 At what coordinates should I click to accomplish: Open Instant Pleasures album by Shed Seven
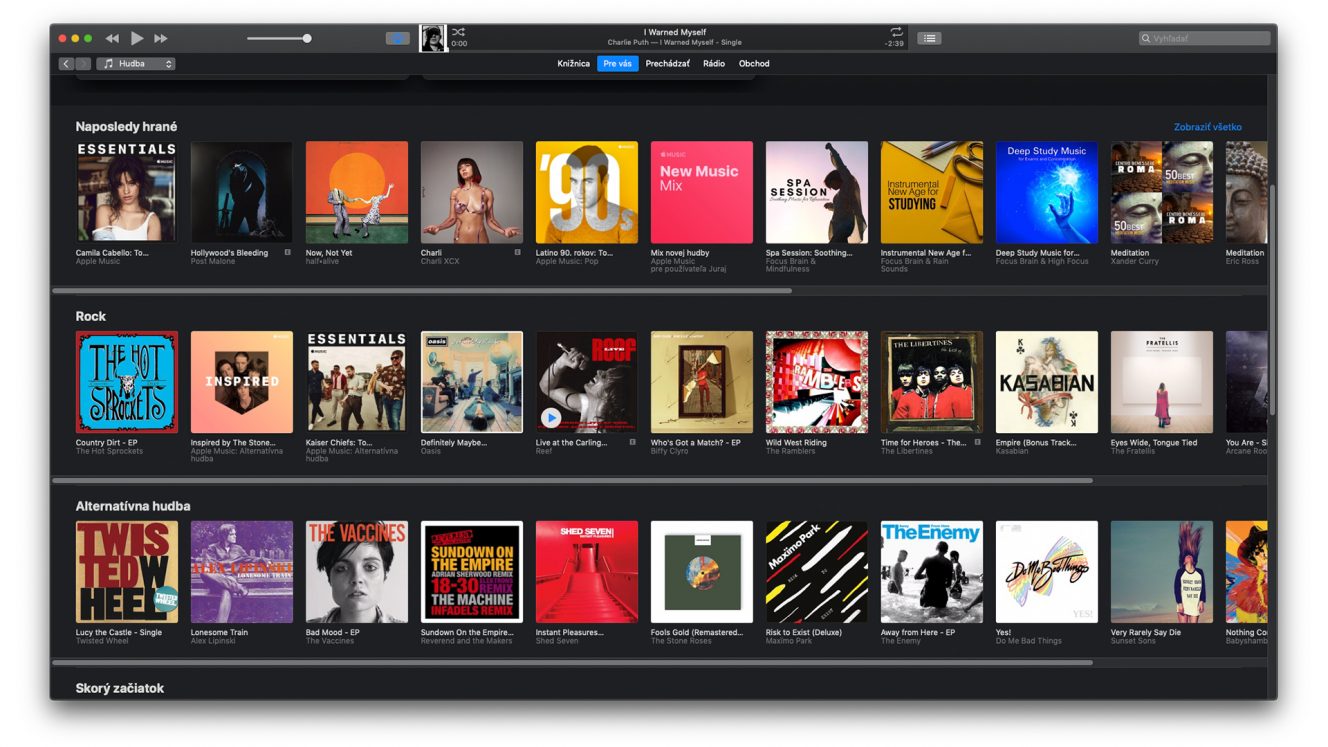587,572
